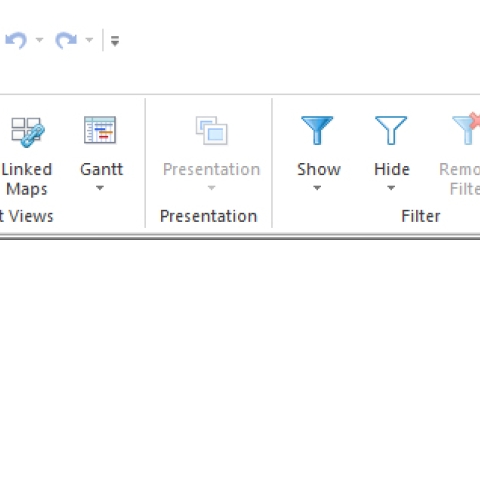
Task: Expand the Hide filter dropdown arrow
Action: pyautogui.click(x=391, y=188)
